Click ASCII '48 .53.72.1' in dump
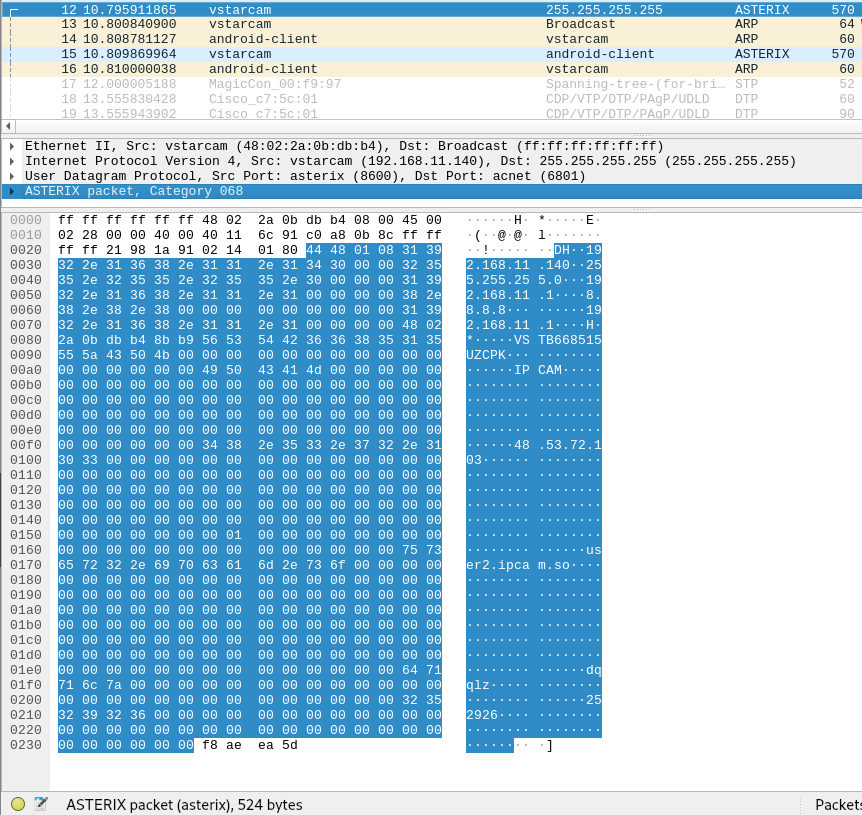The height and width of the screenshot is (815, 862). point(557,445)
